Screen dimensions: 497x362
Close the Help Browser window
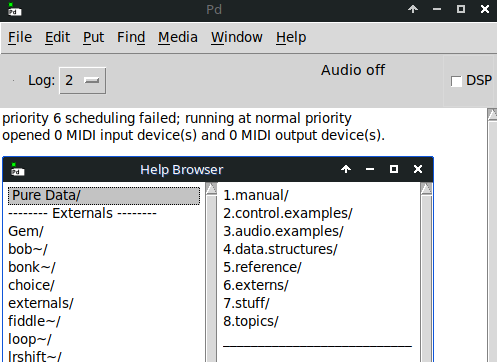418,169
